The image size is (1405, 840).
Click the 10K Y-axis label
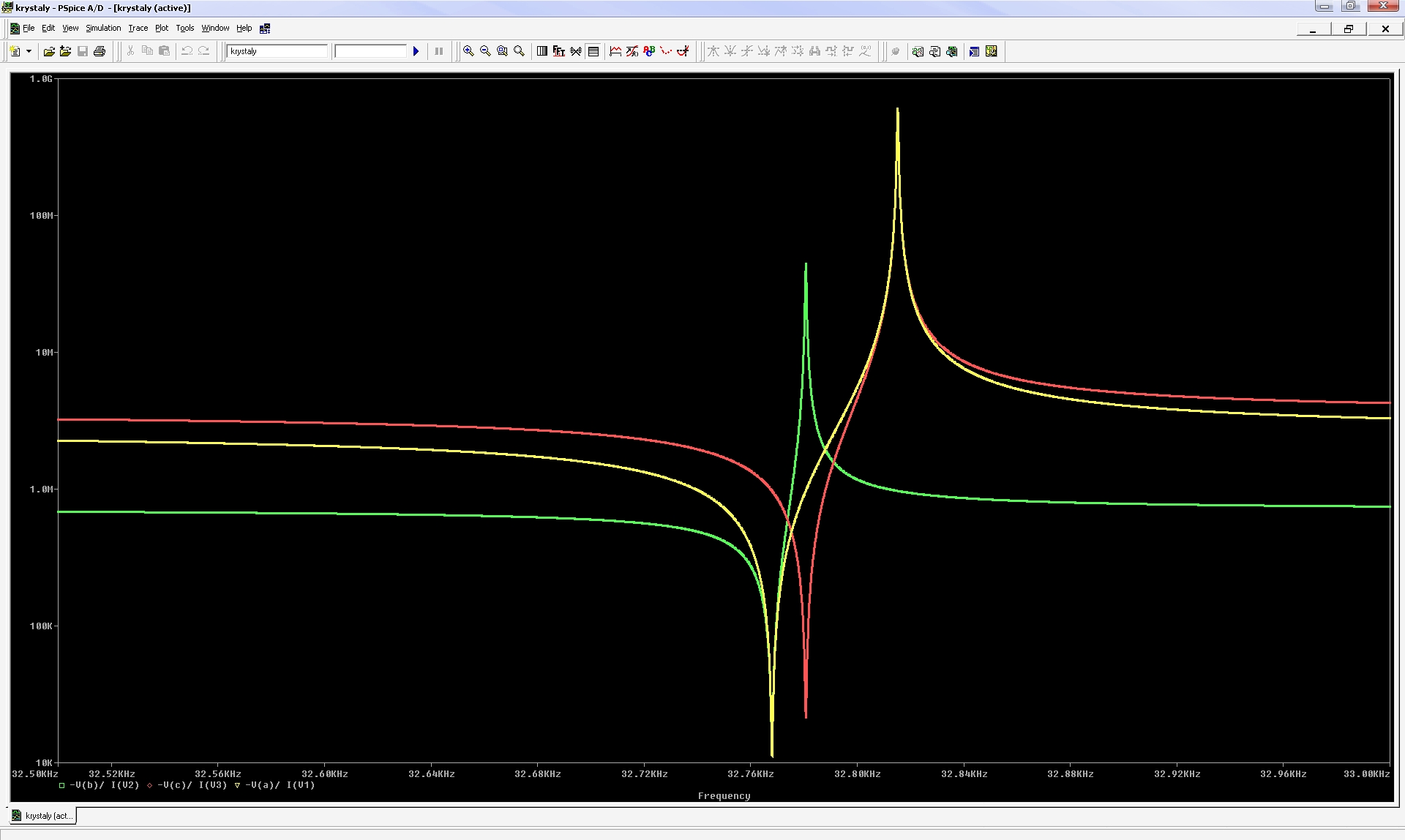click(x=44, y=763)
